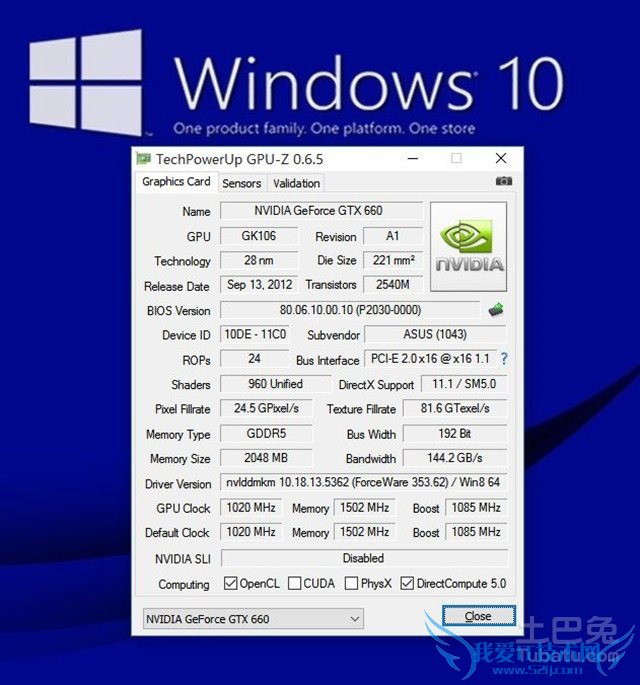
Task: Click the Pixel Fillrate value 24.5 GPixel/s
Action: point(266,408)
